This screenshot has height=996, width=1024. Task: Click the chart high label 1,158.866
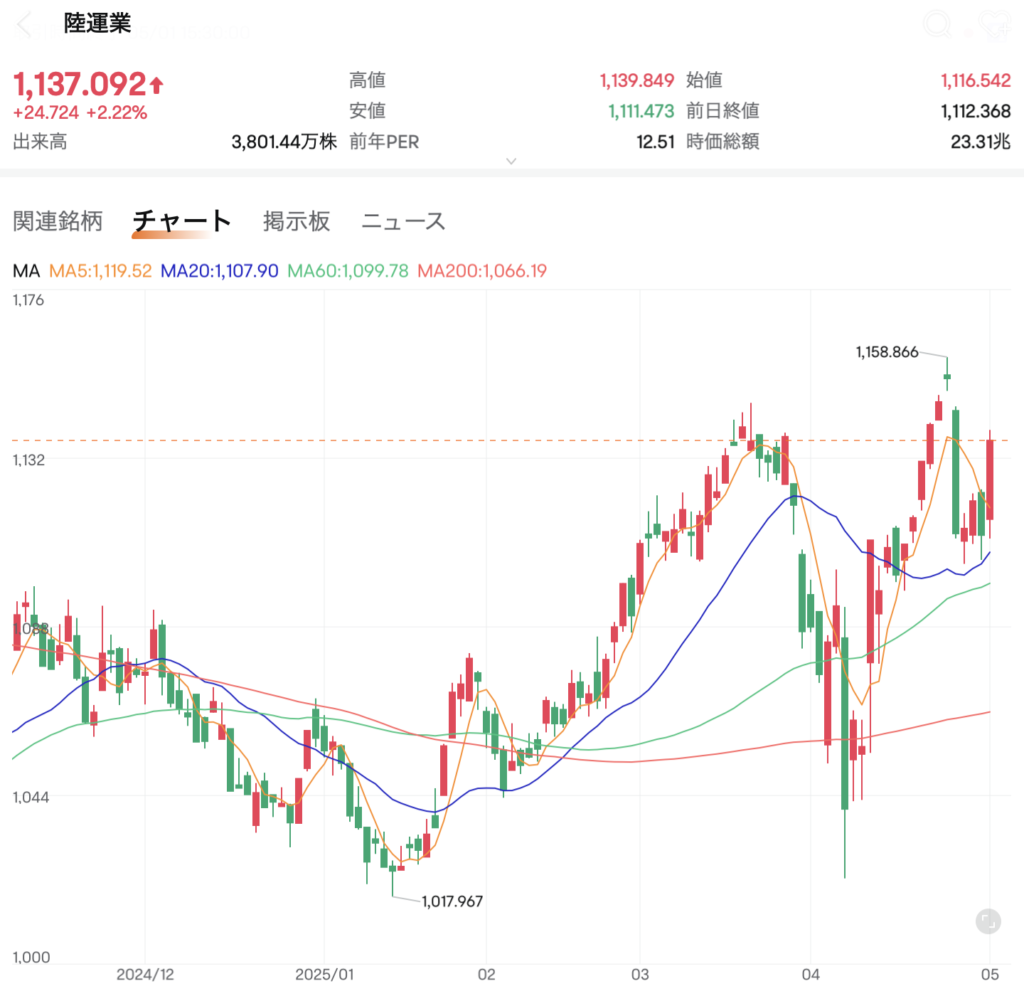coord(887,352)
